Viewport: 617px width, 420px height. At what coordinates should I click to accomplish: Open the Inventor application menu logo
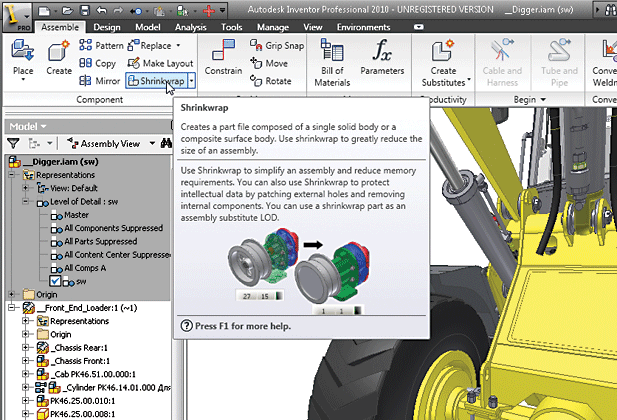coord(17,17)
